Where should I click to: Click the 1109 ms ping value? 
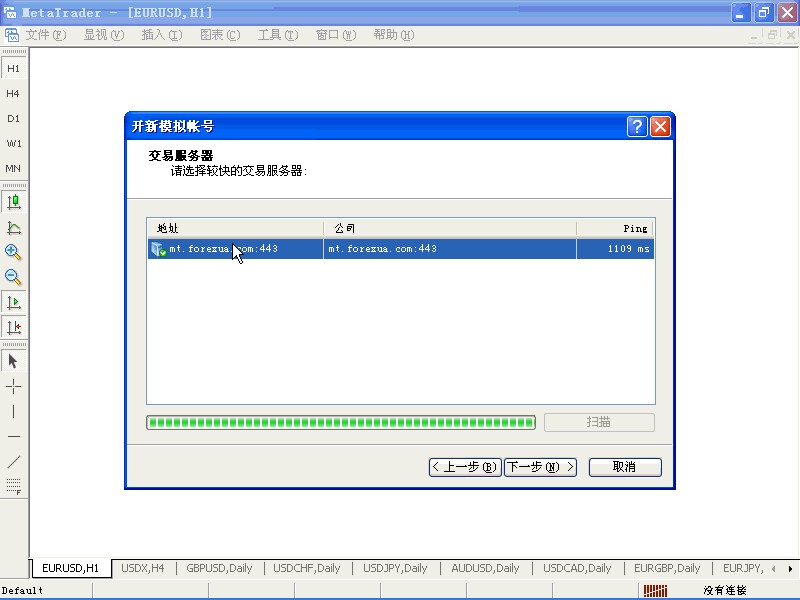click(628, 248)
